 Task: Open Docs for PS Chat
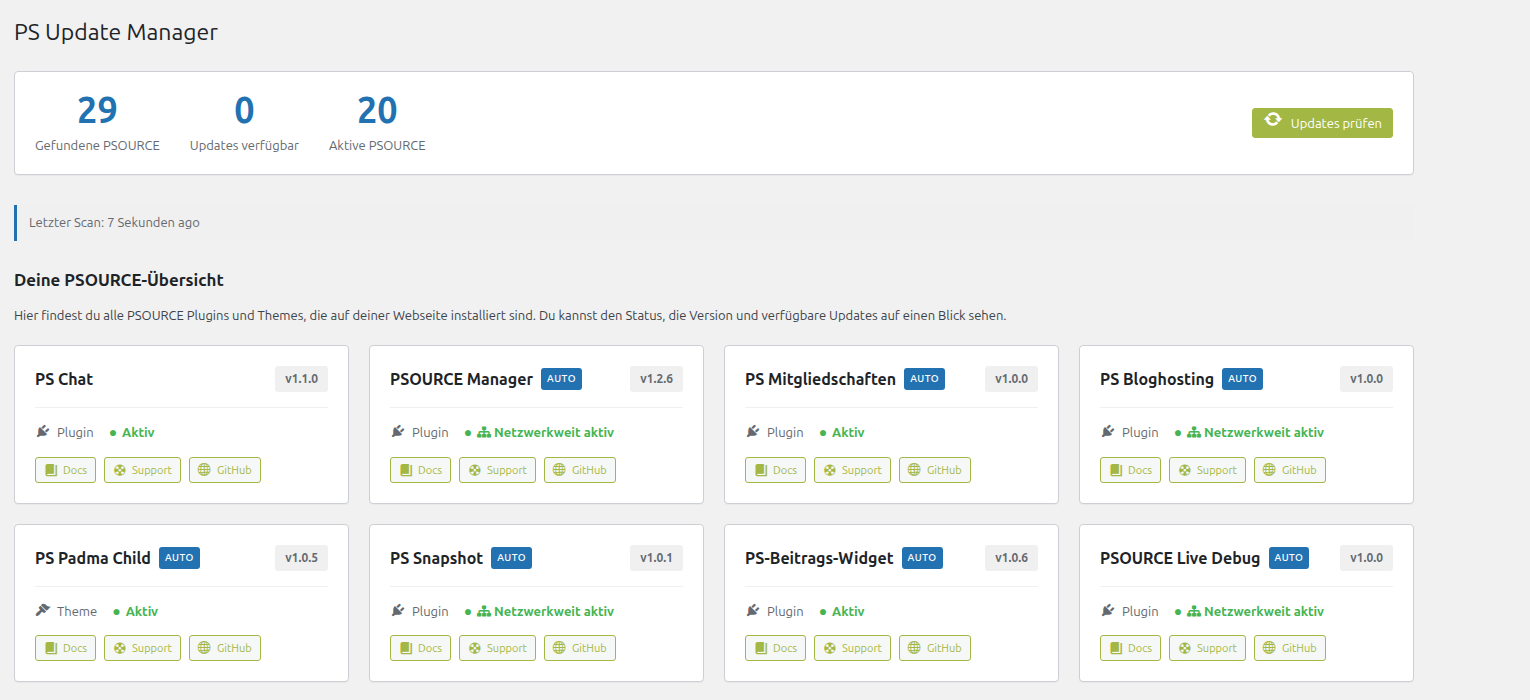(x=65, y=470)
